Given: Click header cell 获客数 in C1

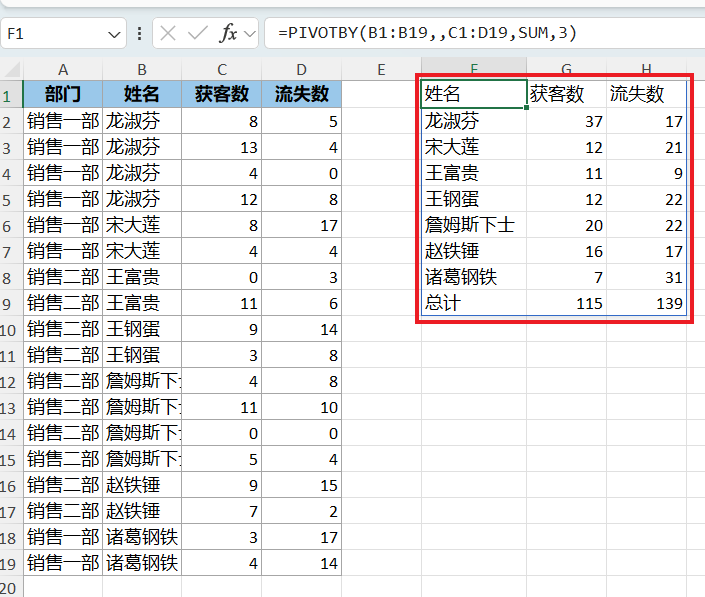Looking at the screenshot, I should [222, 94].
